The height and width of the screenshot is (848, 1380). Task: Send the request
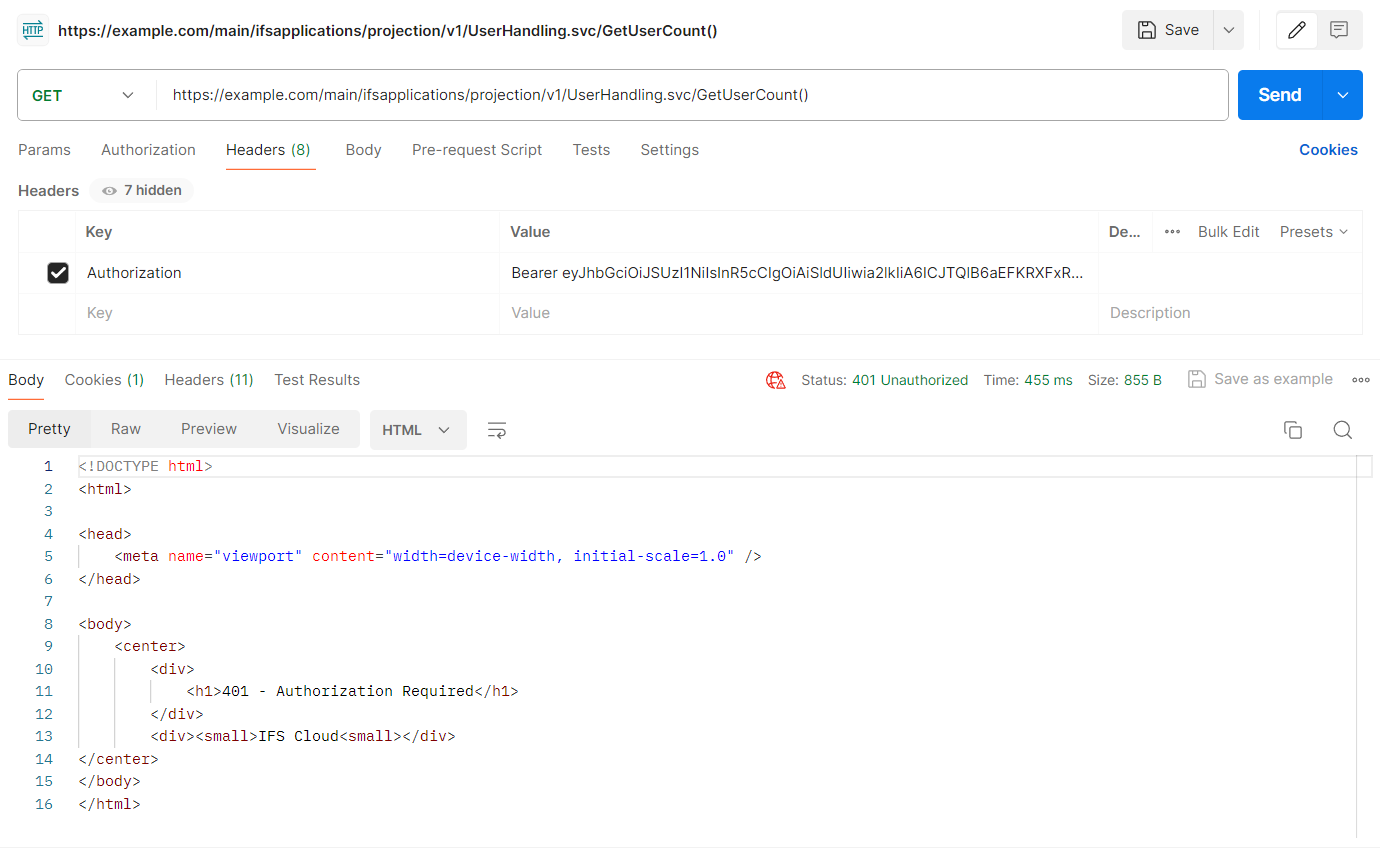1279,94
